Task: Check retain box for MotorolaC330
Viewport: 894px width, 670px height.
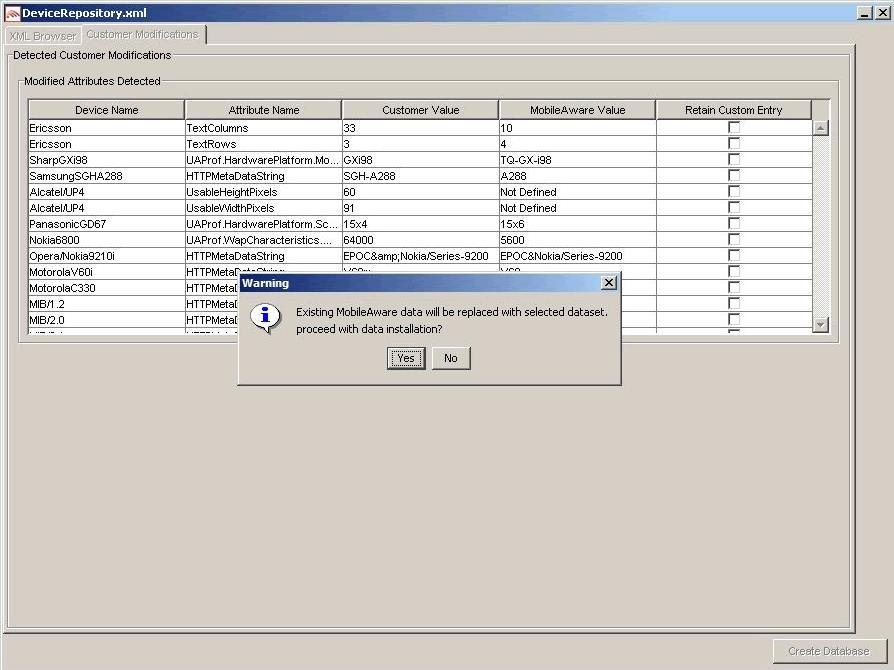Action: pyautogui.click(x=734, y=287)
